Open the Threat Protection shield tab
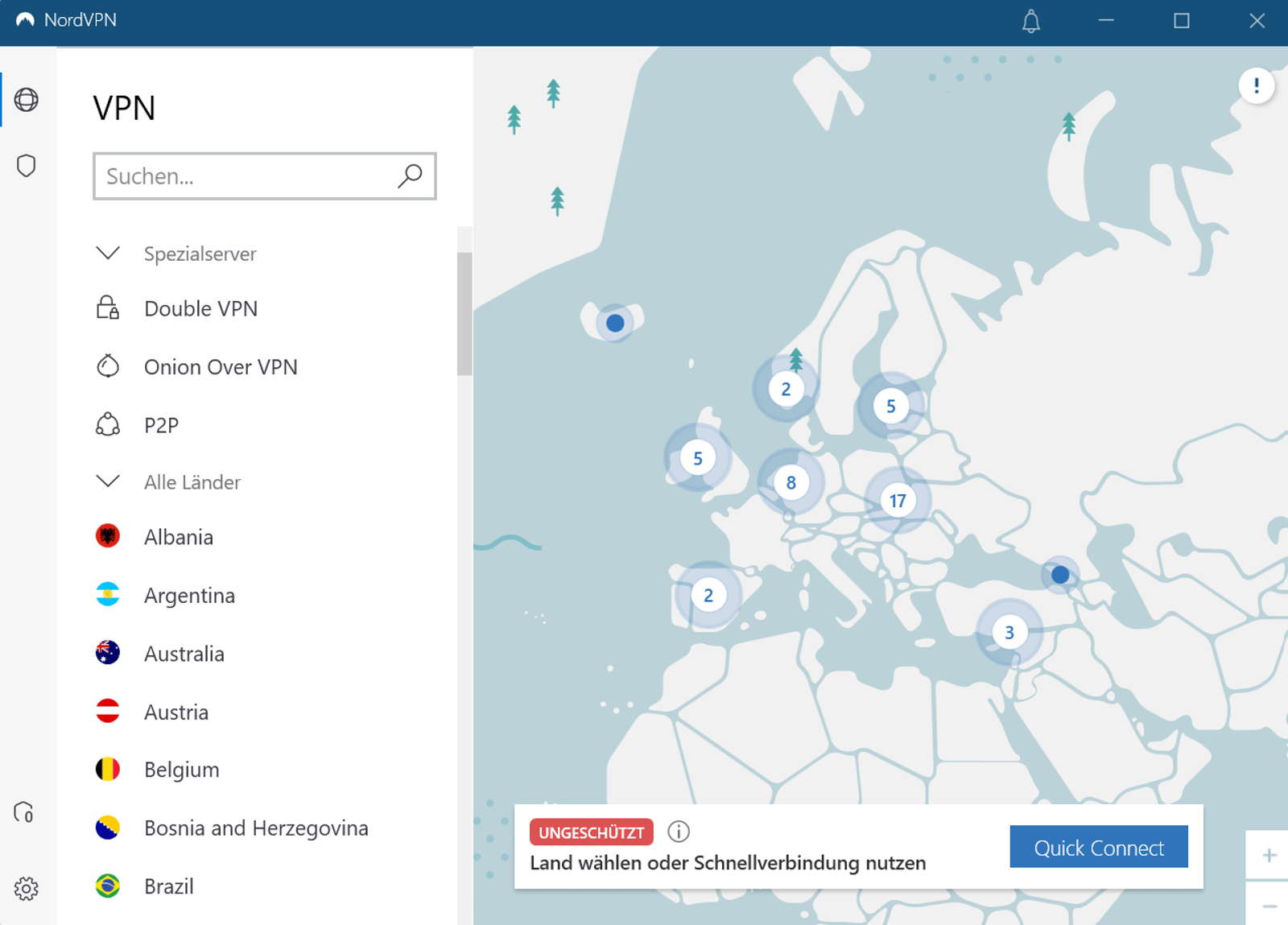This screenshot has width=1288, height=925. click(27, 165)
